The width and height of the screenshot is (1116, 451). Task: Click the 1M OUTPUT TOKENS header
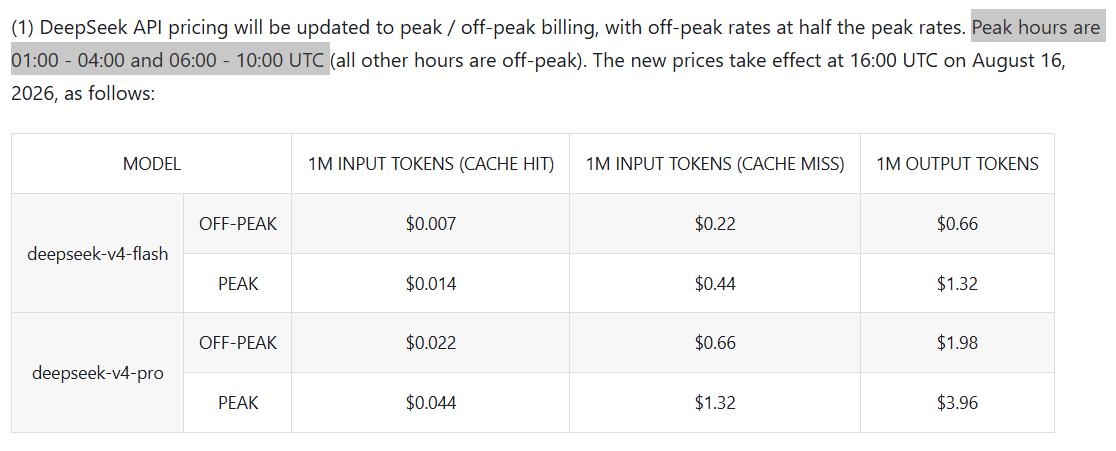pos(957,164)
